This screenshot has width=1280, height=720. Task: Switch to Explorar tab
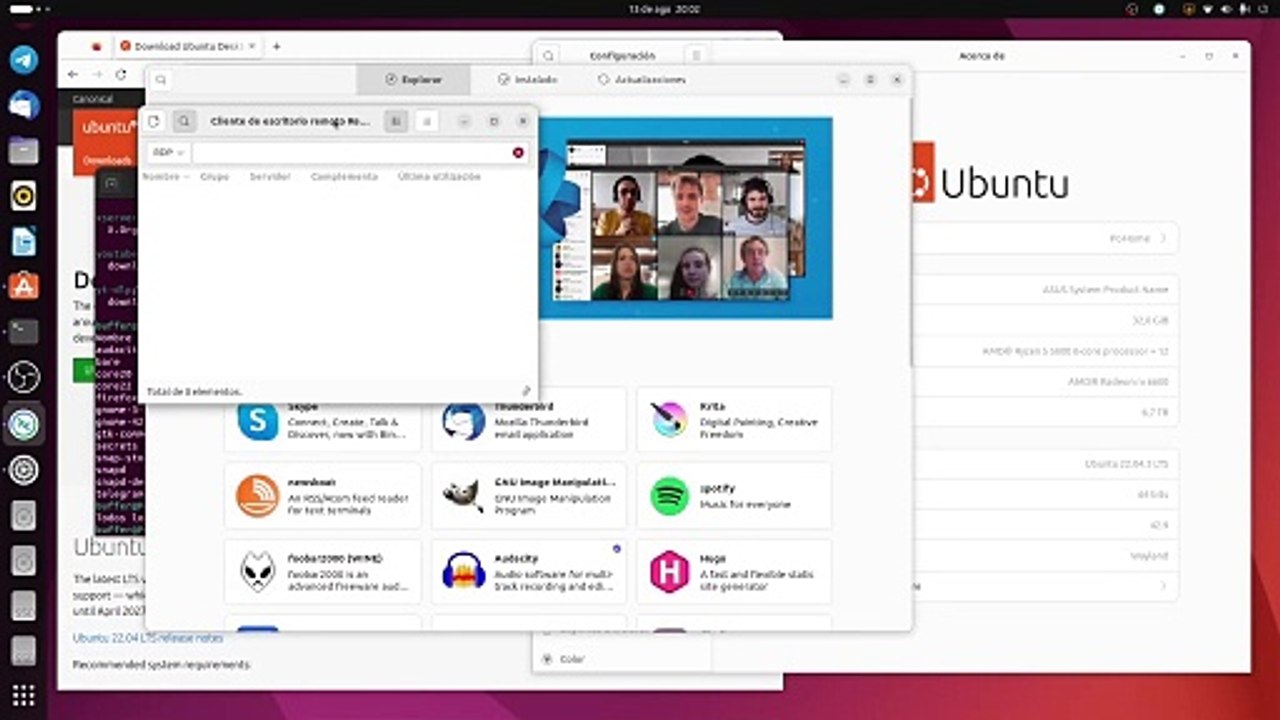pos(413,79)
